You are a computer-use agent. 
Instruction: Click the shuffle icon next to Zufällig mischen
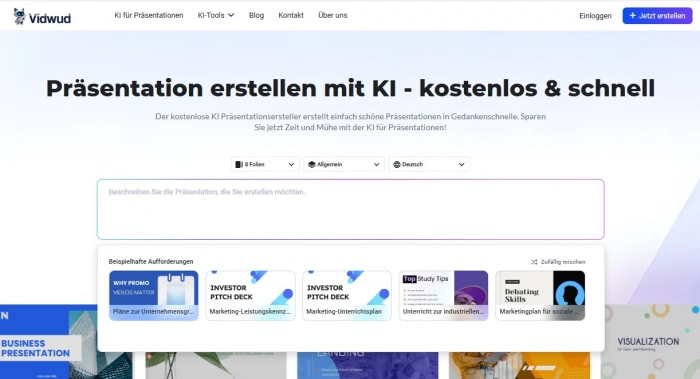point(534,262)
